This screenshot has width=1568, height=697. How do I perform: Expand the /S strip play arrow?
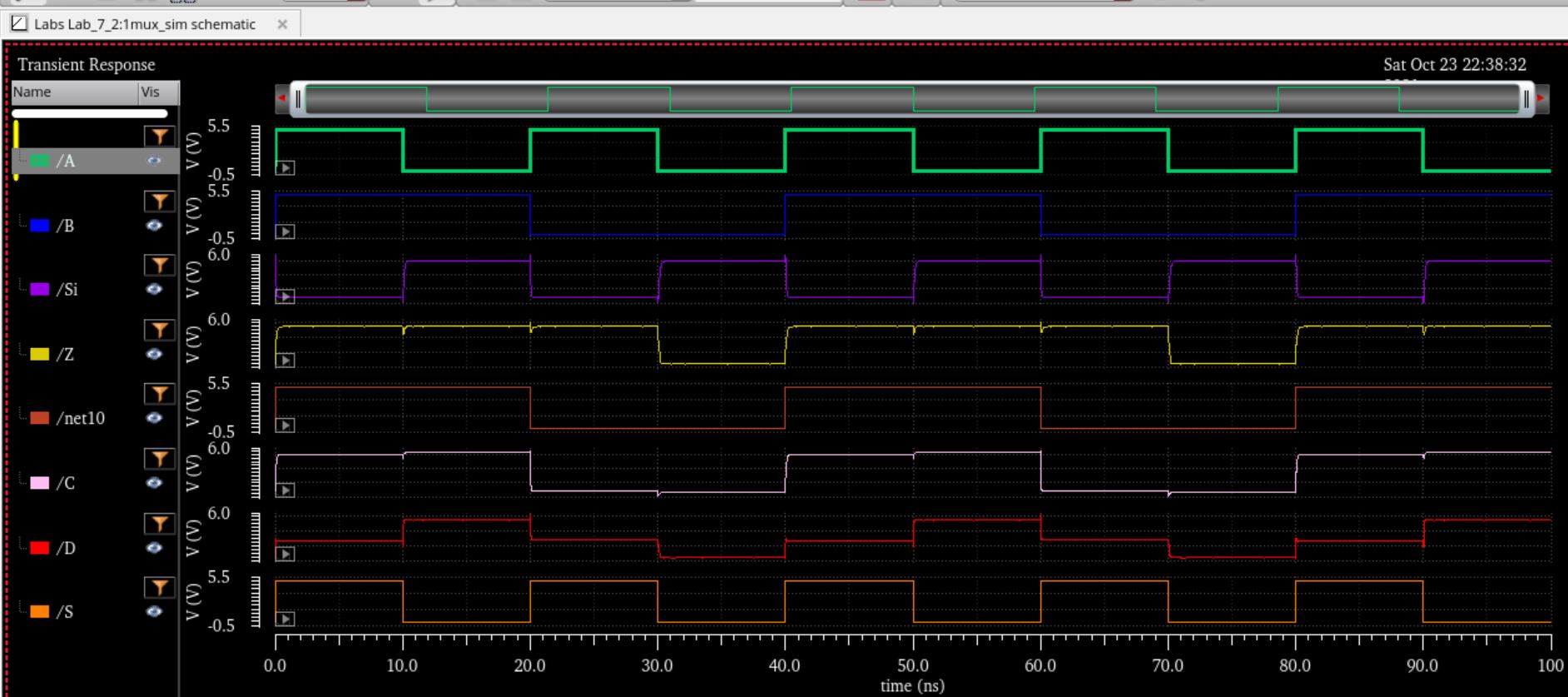pos(285,619)
